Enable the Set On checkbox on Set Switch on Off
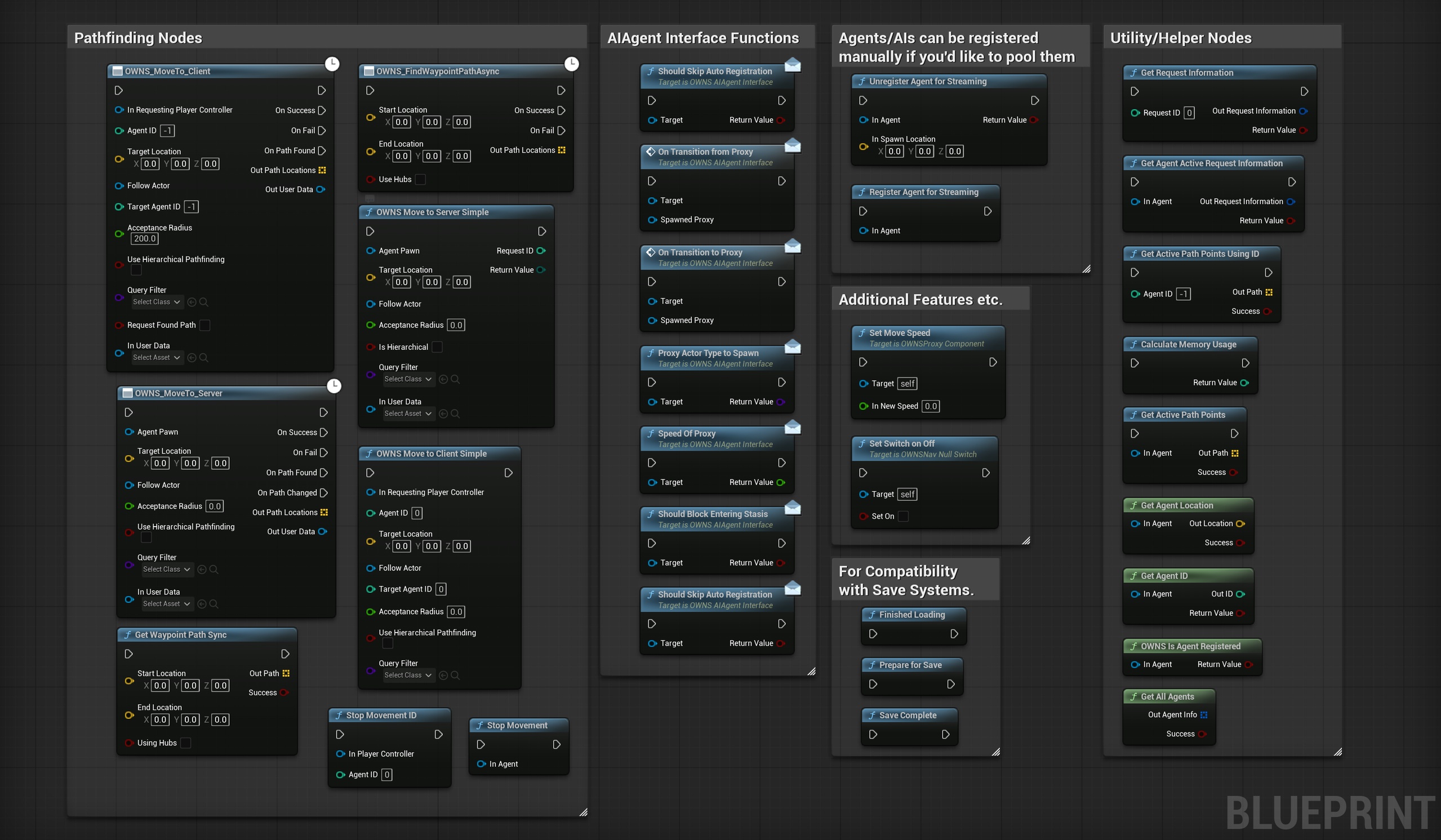Screen dimensions: 1441x840 click(x=904, y=517)
